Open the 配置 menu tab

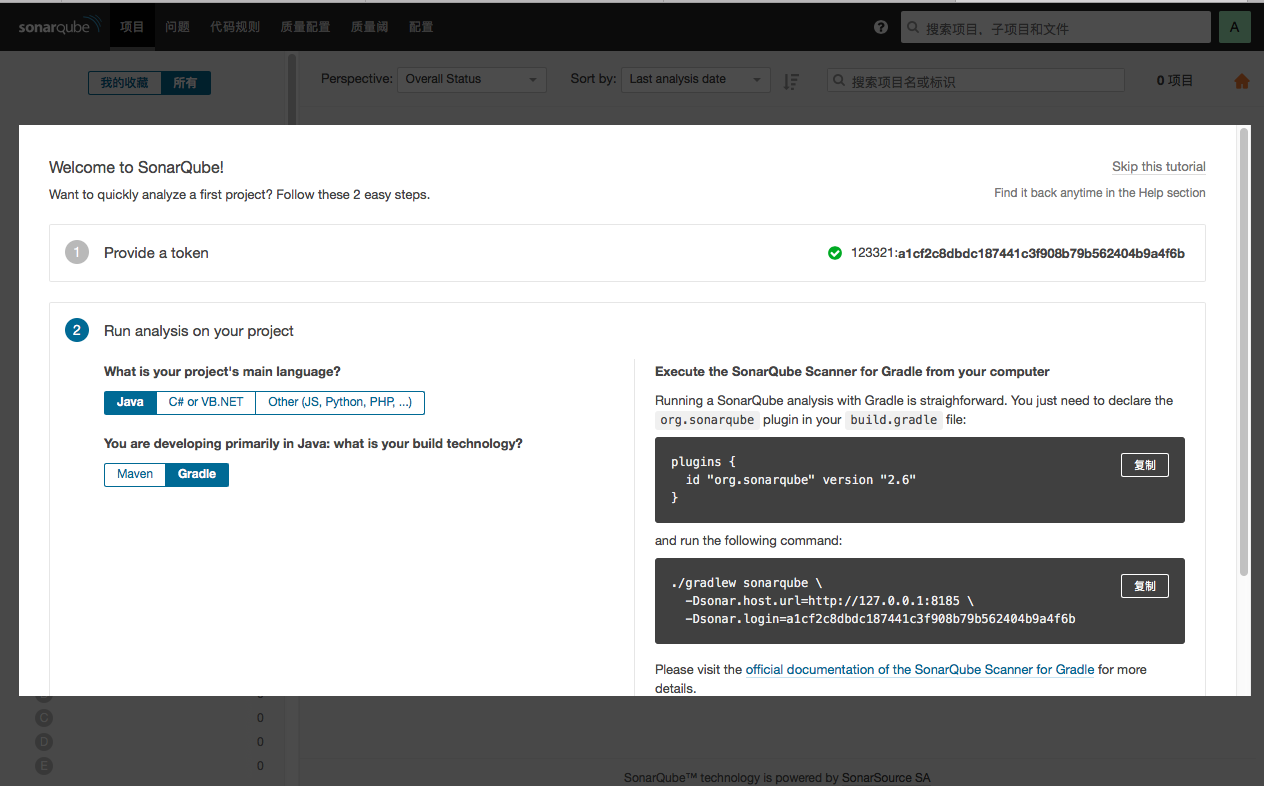click(422, 27)
